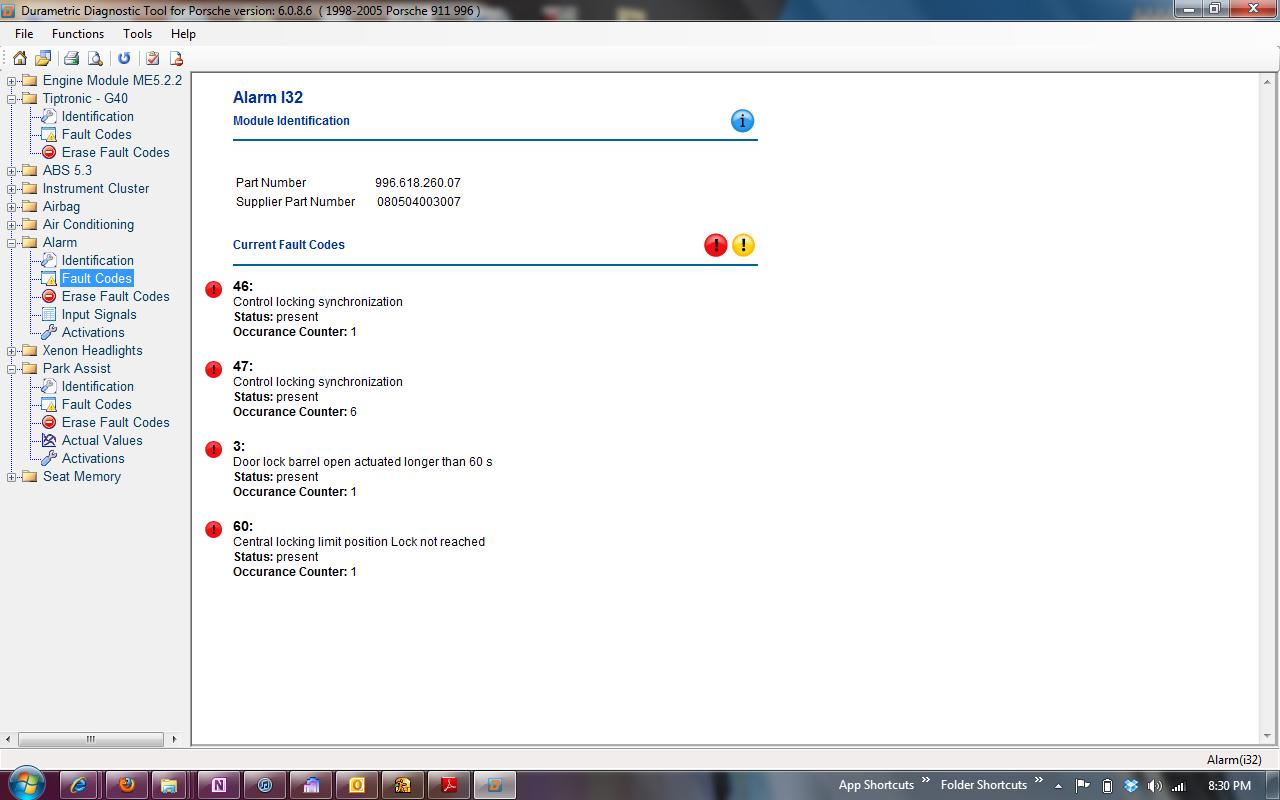Expand the Engine Module ME5.2.2 node
This screenshot has width=1280, height=800.
tap(12, 81)
